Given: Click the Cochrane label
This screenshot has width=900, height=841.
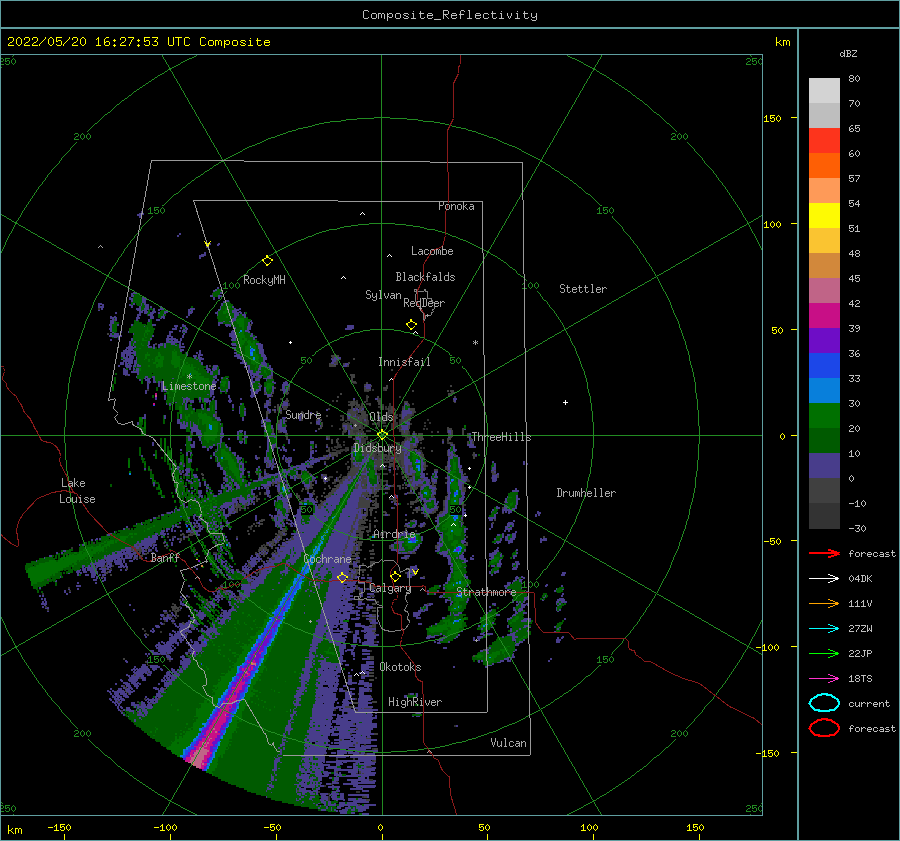Looking at the screenshot, I should [x=327, y=559].
